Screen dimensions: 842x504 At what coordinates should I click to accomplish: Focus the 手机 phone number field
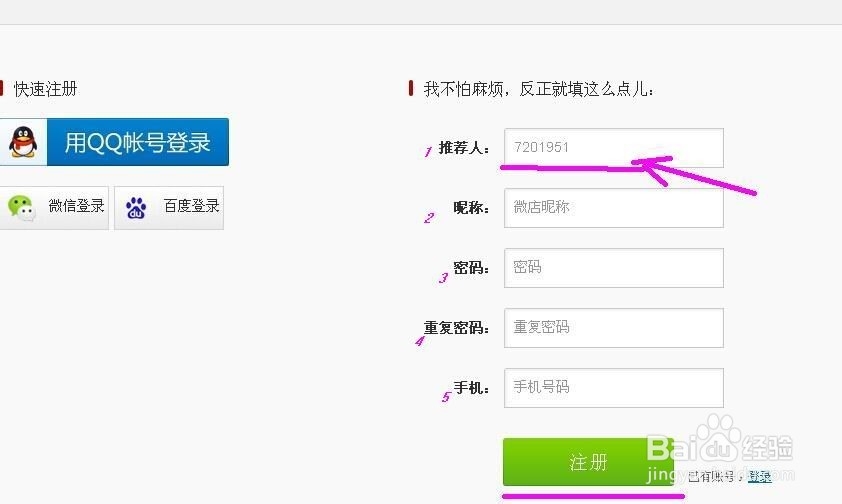(614, 388)
